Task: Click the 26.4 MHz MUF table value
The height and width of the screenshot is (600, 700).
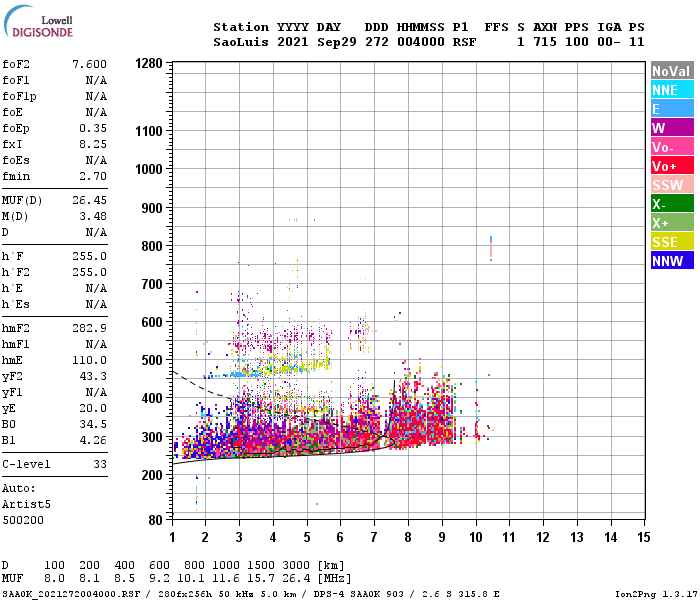Action: click(x=296, y=579)
